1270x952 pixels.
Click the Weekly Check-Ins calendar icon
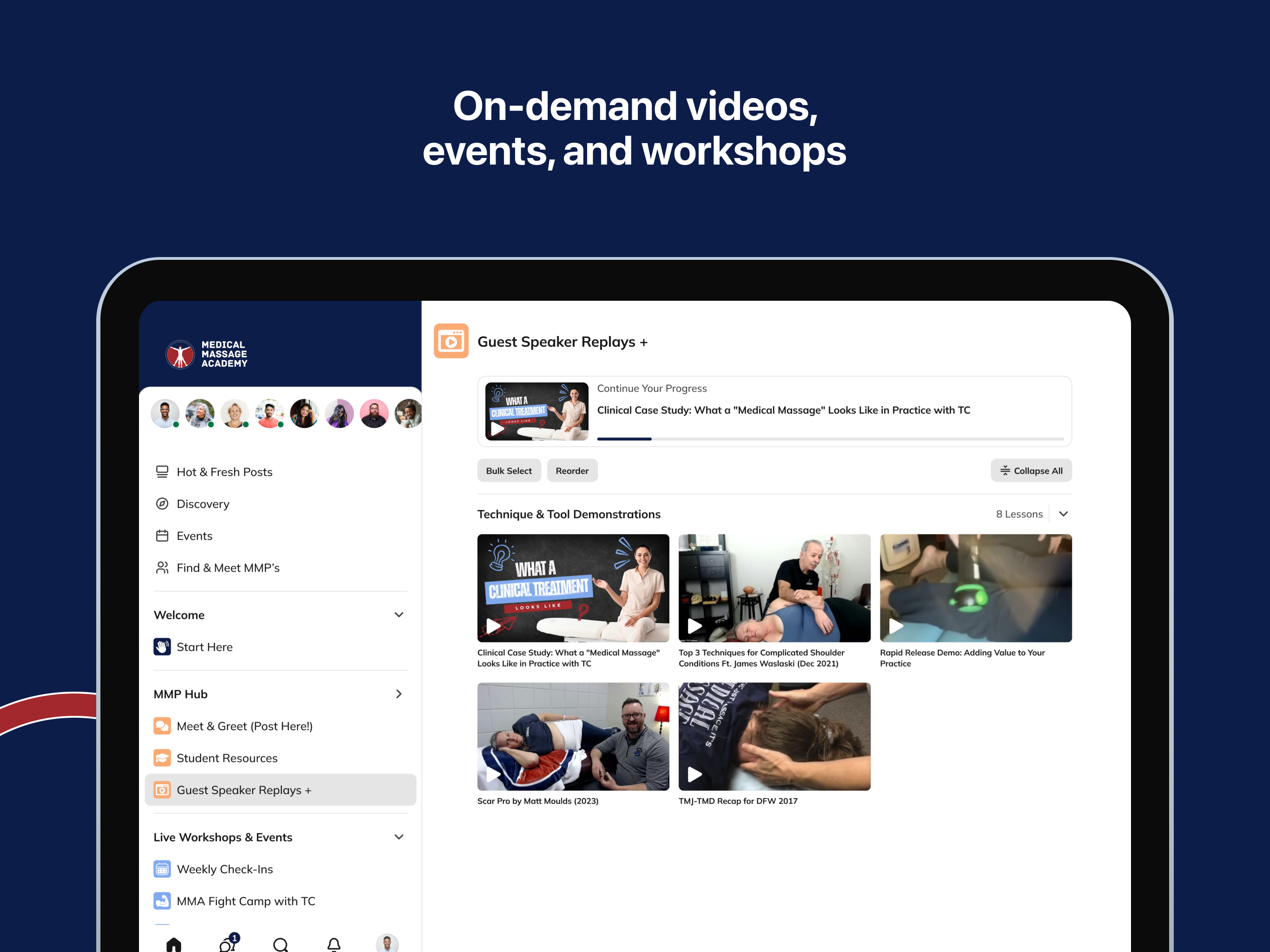(162, 869)
